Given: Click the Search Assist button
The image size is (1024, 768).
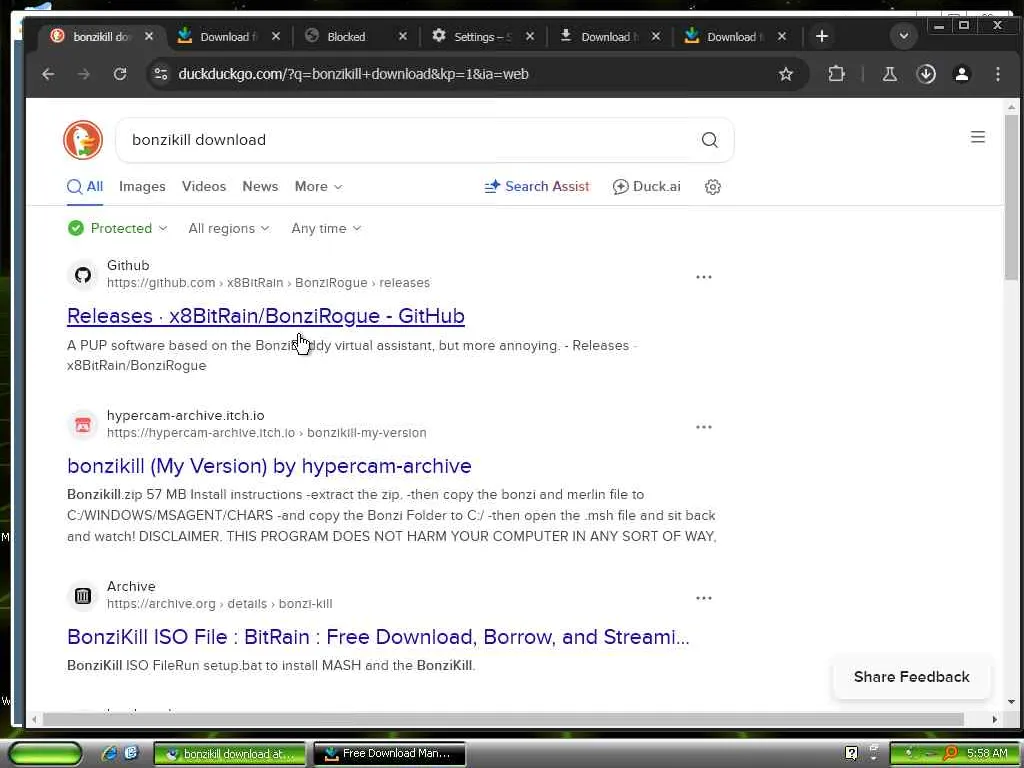Looking at the screenshot, I should click(x=537, y=187).
